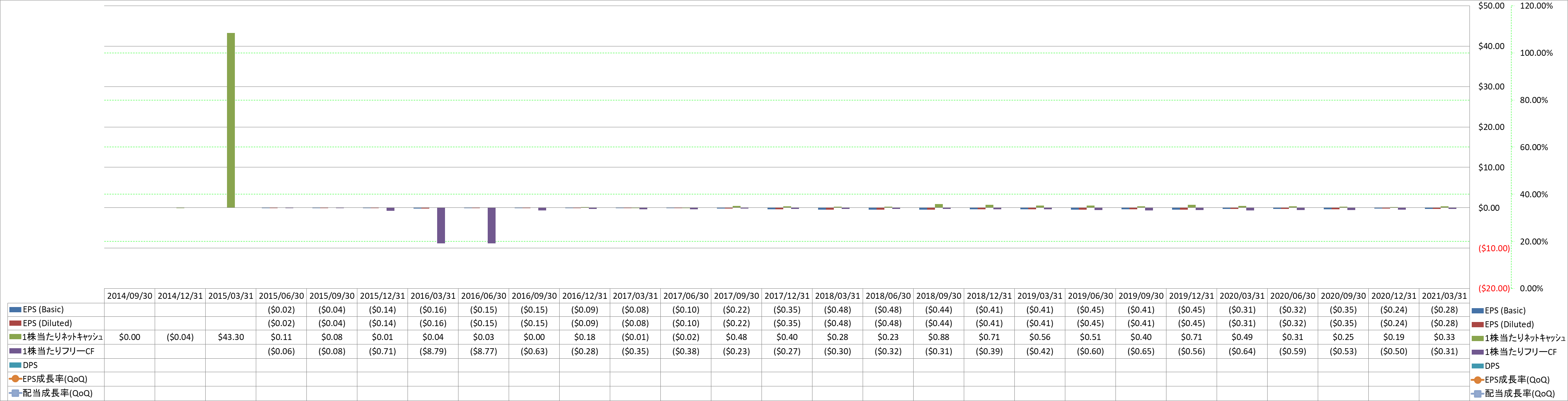The image size is (1568, 401).
Task: Click the ($0.64) free CF cell under 2020/03/31
Action: (1242, 351)
